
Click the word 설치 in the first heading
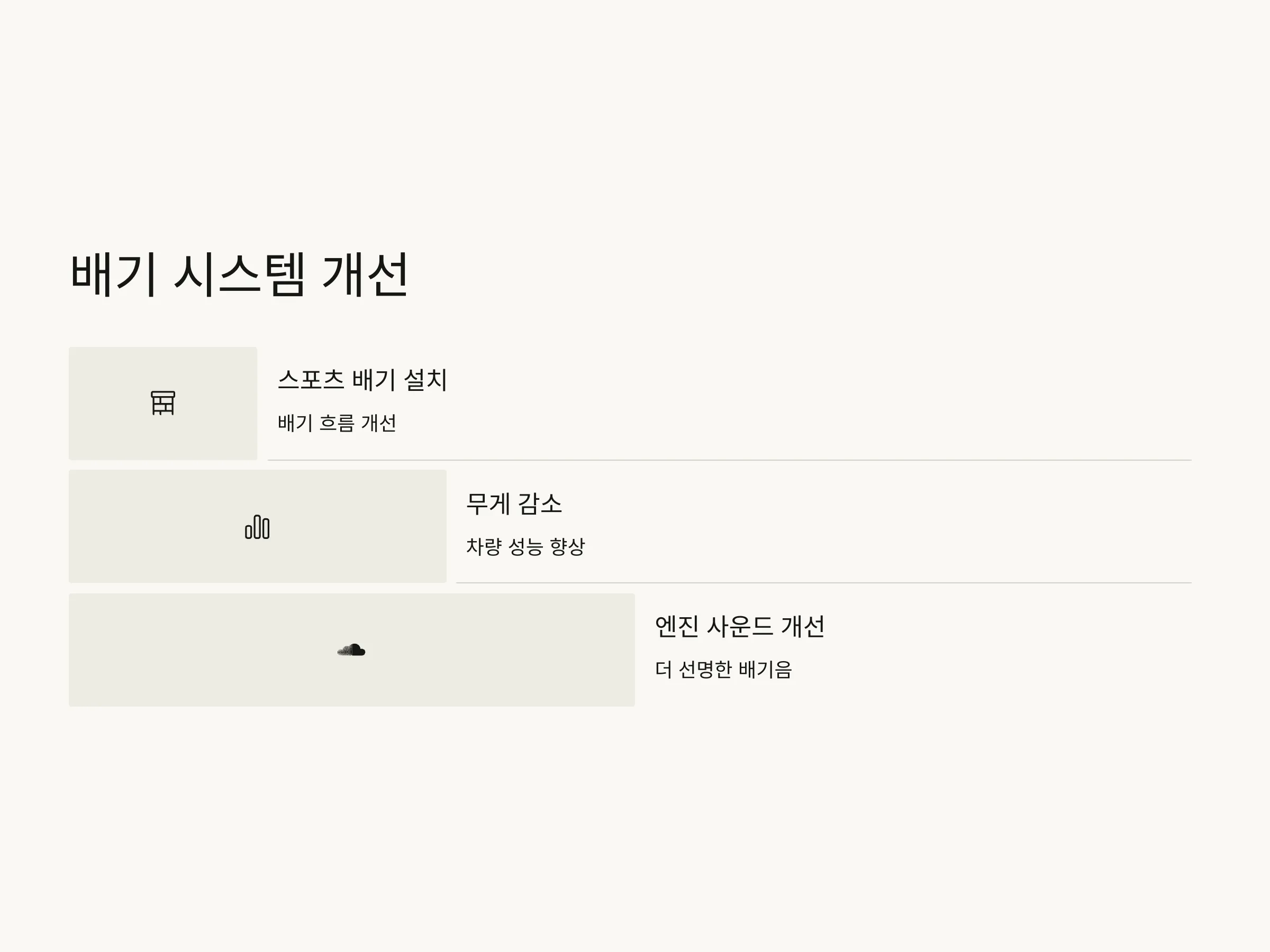coord(425,380)
